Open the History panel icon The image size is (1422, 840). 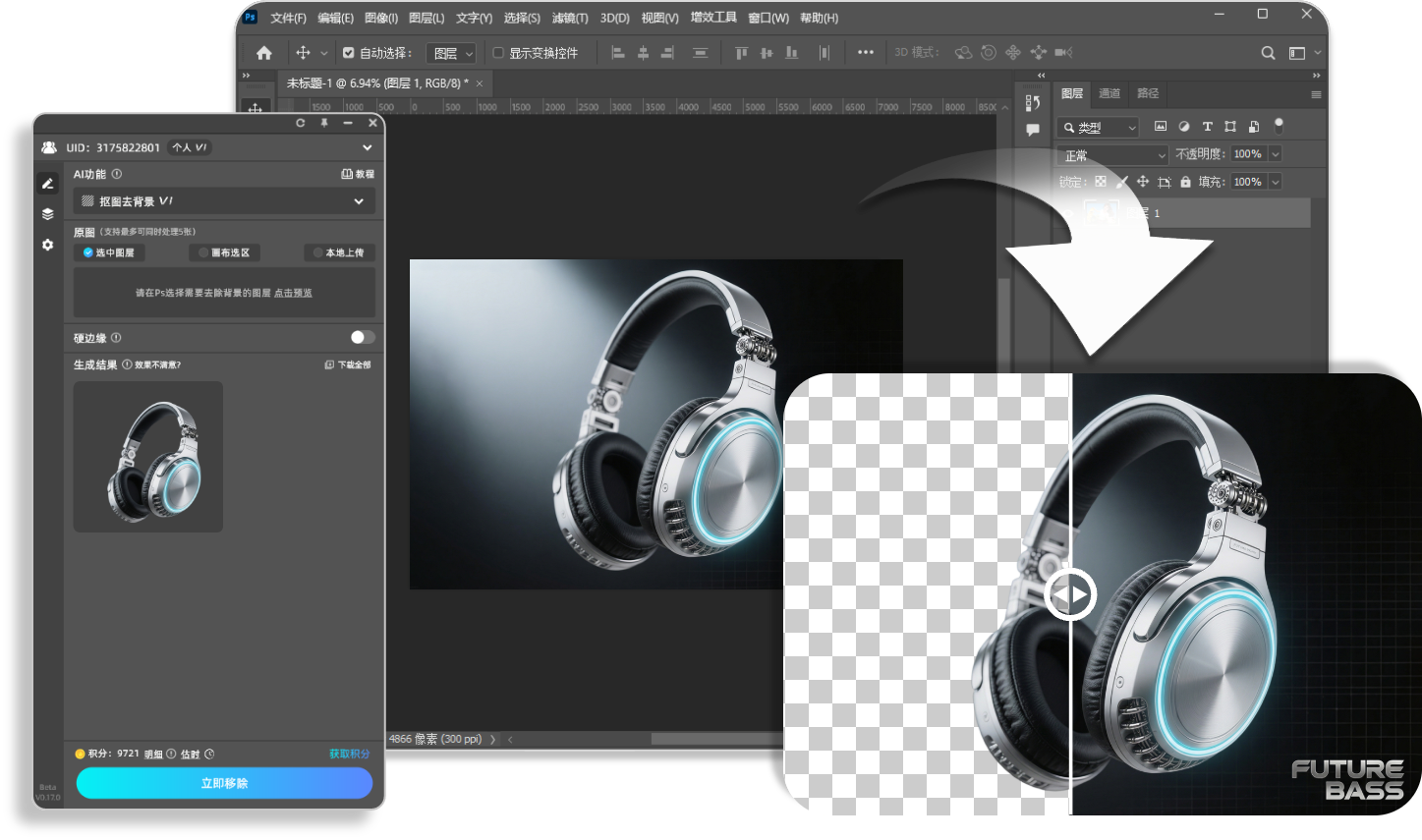click(x=1032, y=102)
